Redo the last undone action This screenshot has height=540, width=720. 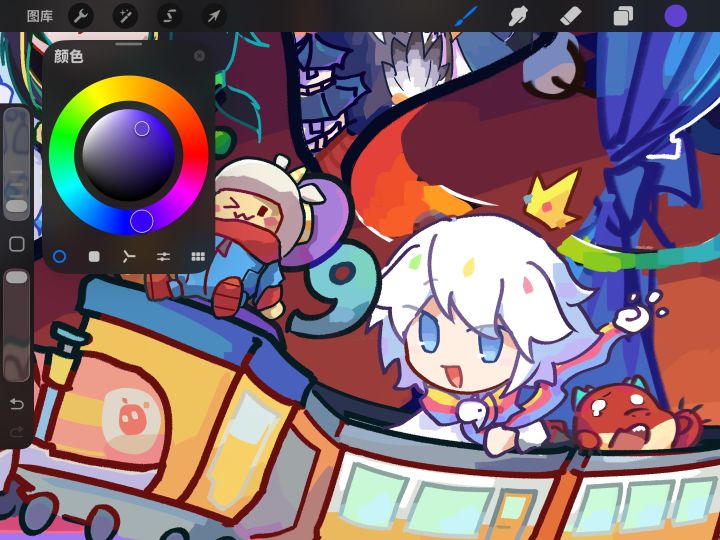pyautogui.click(x=17, y=432)
